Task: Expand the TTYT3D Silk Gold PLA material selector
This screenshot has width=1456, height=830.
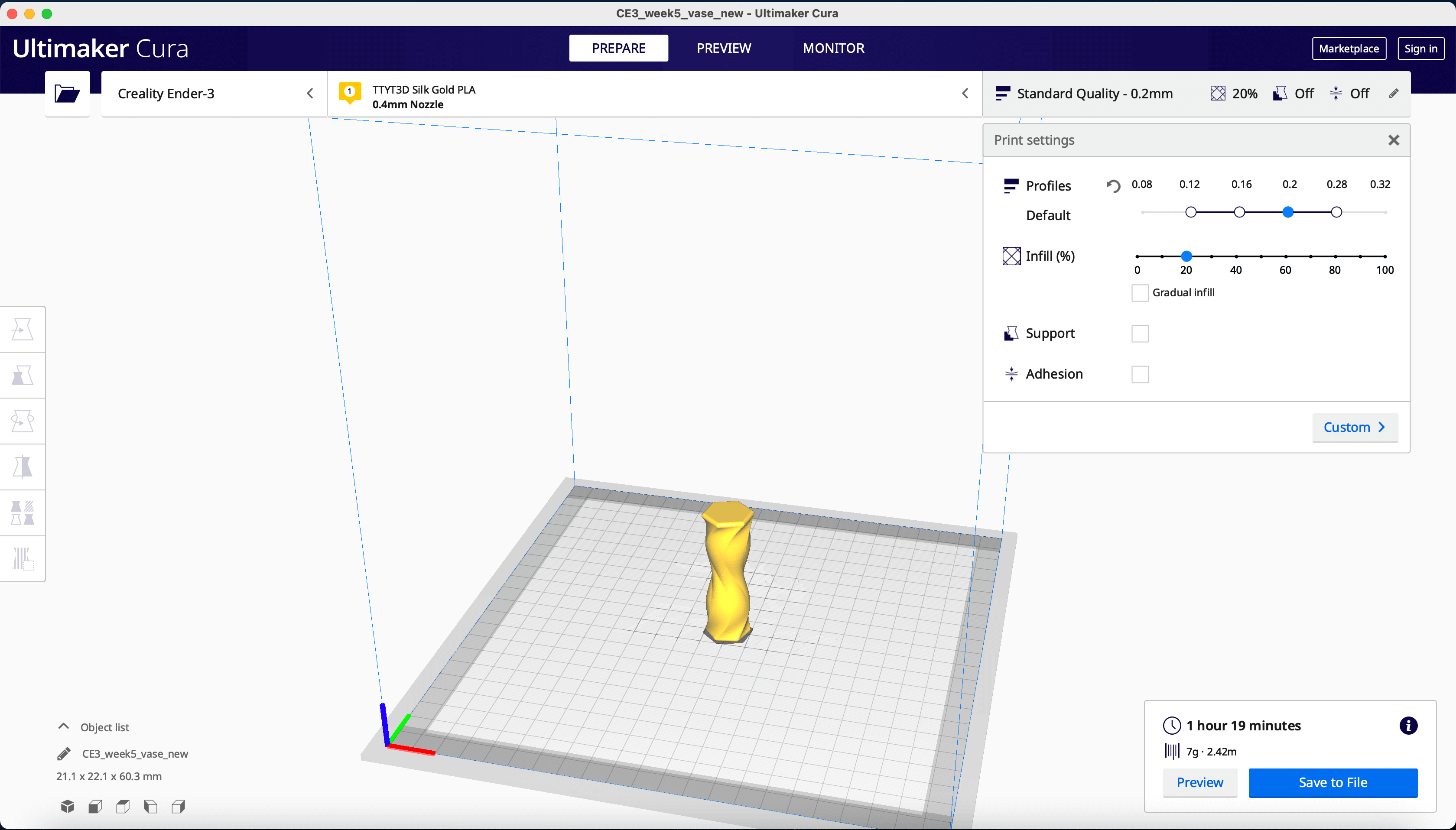Action: pos(654,94)
